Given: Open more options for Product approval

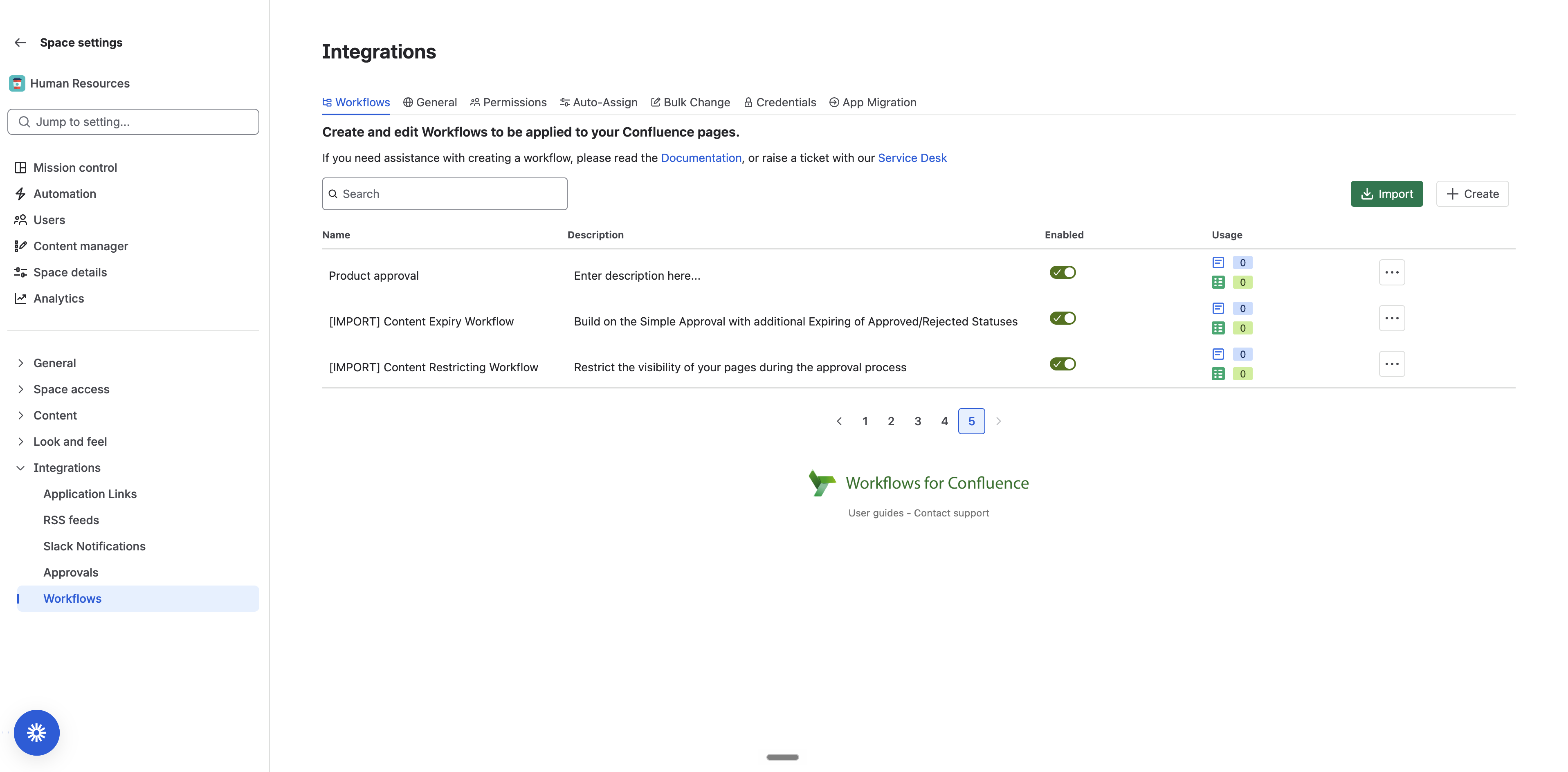Looking at the screenshot, I should (x=1391, y=273).
